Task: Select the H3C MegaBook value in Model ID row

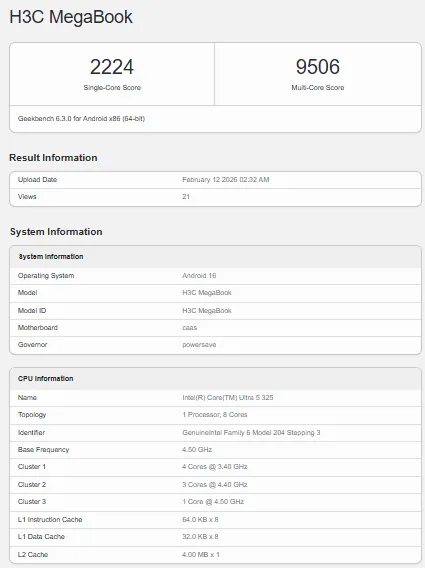Action: point(207,310)
